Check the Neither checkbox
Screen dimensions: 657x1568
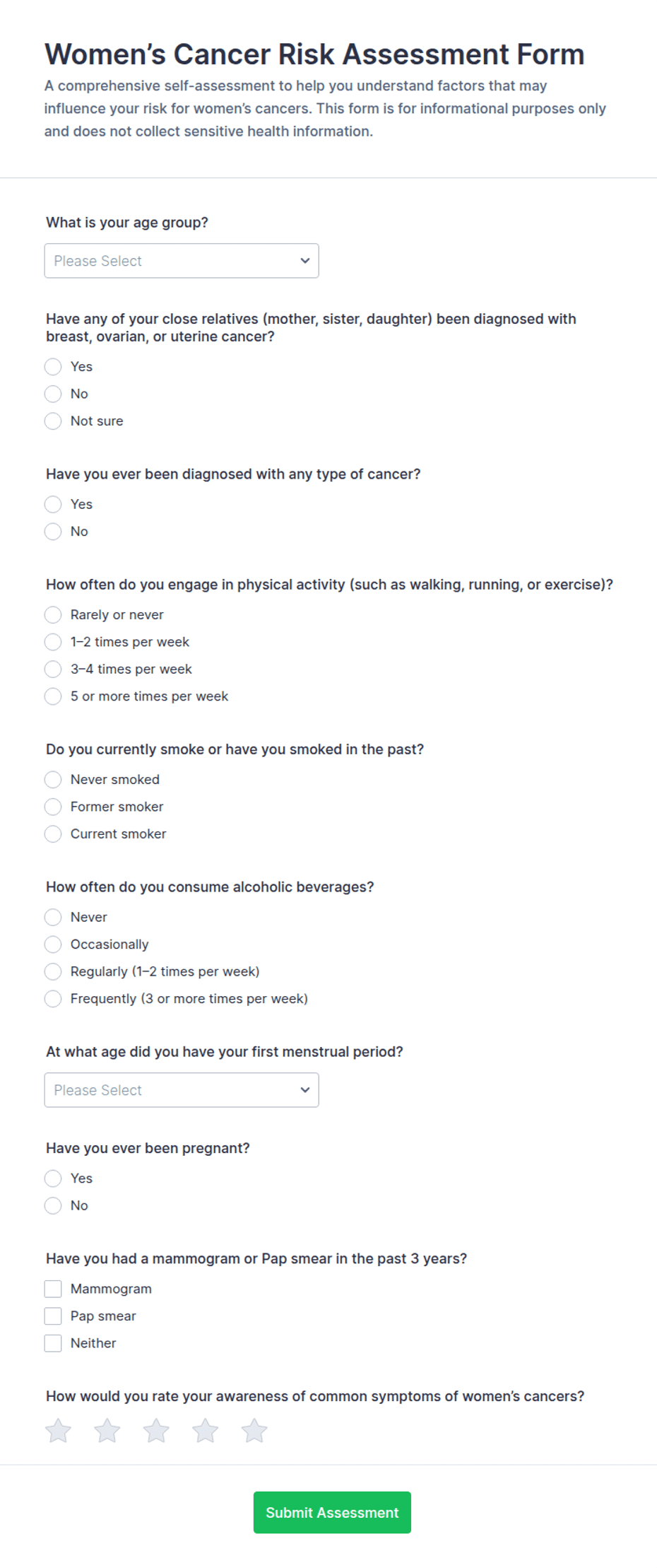pos(53,1343)
